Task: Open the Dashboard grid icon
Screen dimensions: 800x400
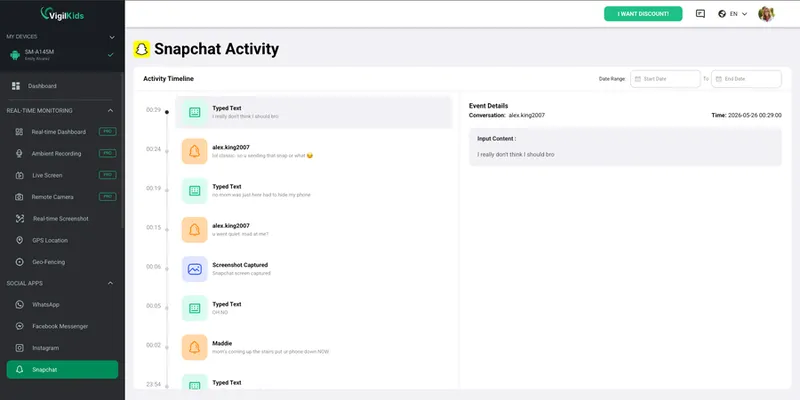Action: (x=16, y=86)
